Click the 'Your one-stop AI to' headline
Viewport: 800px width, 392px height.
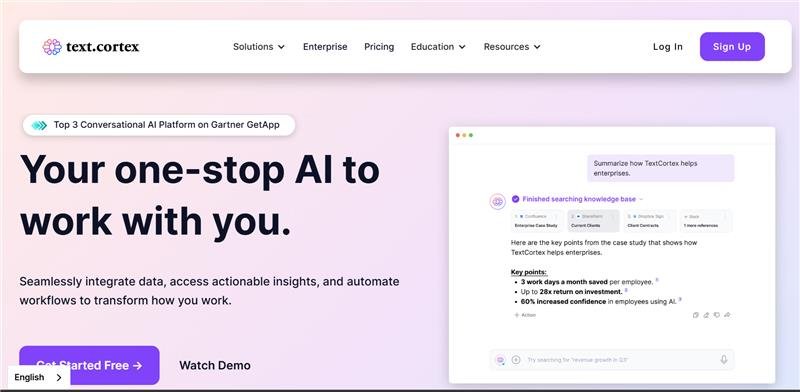(x=199, y=170)
